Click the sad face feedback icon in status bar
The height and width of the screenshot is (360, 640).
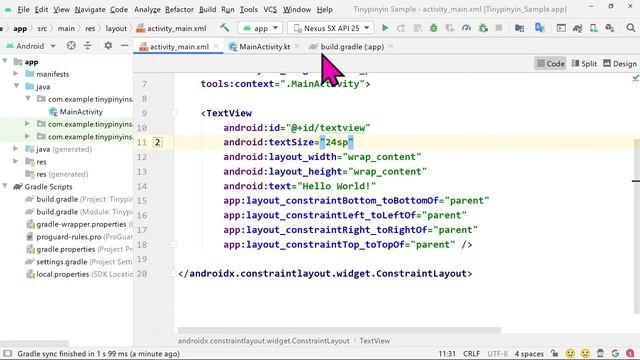pos(585,353)
